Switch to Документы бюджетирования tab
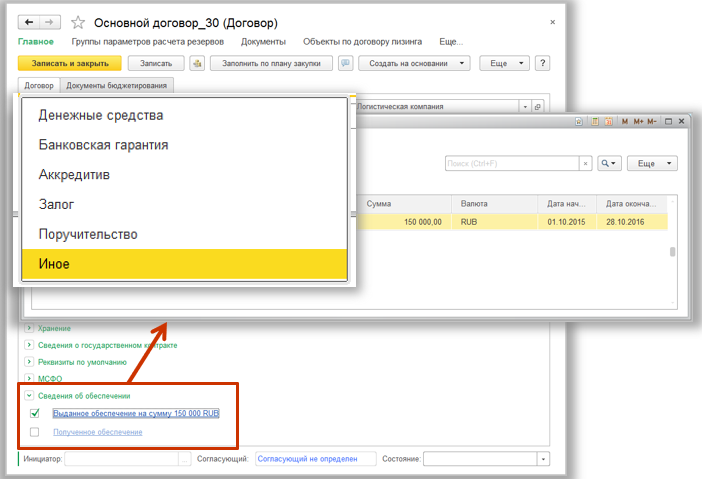The height and width of the screenshot is (479, 702). click(118, 86)
